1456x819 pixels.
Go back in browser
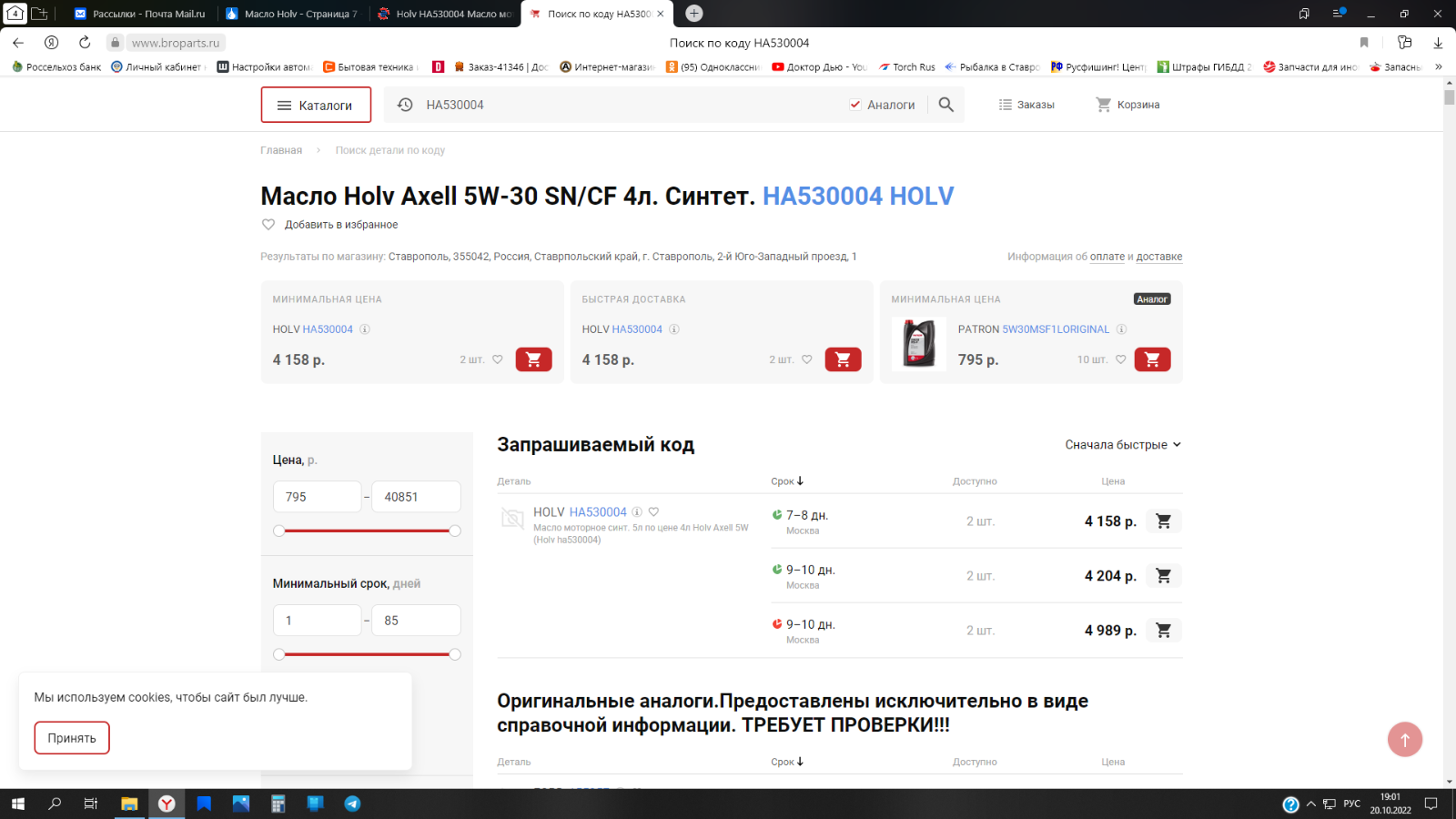pyautogui.click(x=18, y=43)
